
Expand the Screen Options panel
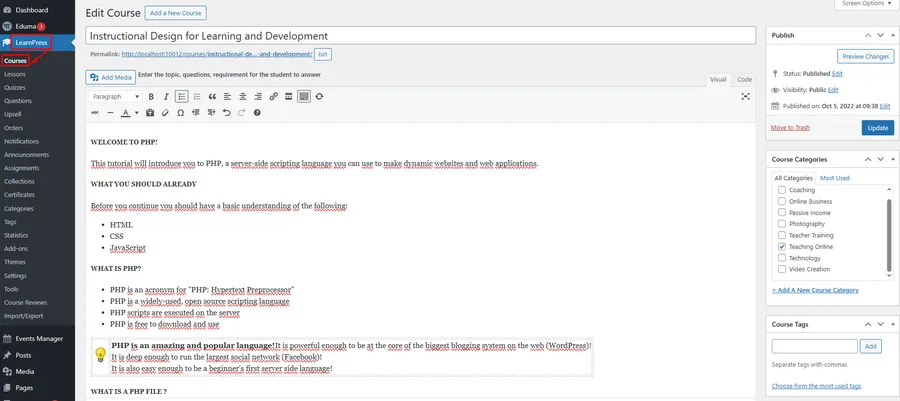coord(866,4)
